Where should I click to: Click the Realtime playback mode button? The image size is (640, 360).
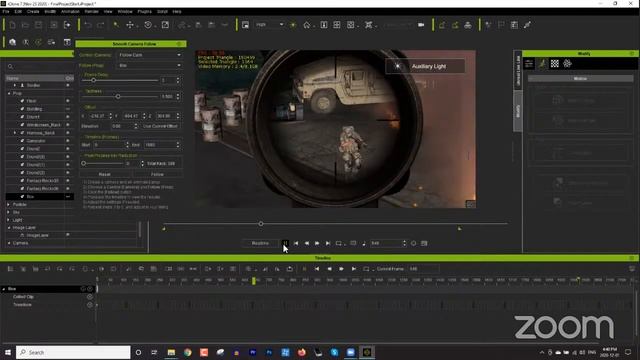pyautogui.click(x=260, y=243)
